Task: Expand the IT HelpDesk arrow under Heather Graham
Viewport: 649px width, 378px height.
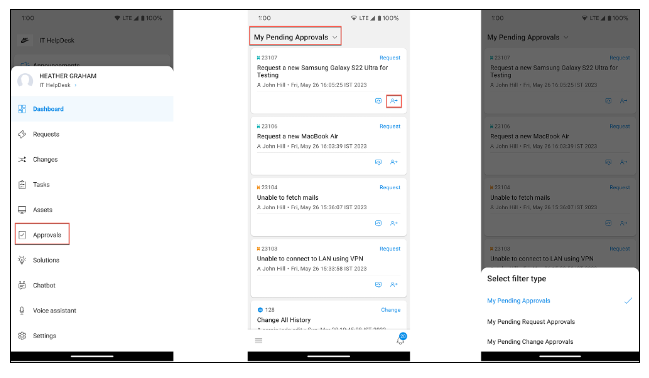Action: [x=76, y=85]
